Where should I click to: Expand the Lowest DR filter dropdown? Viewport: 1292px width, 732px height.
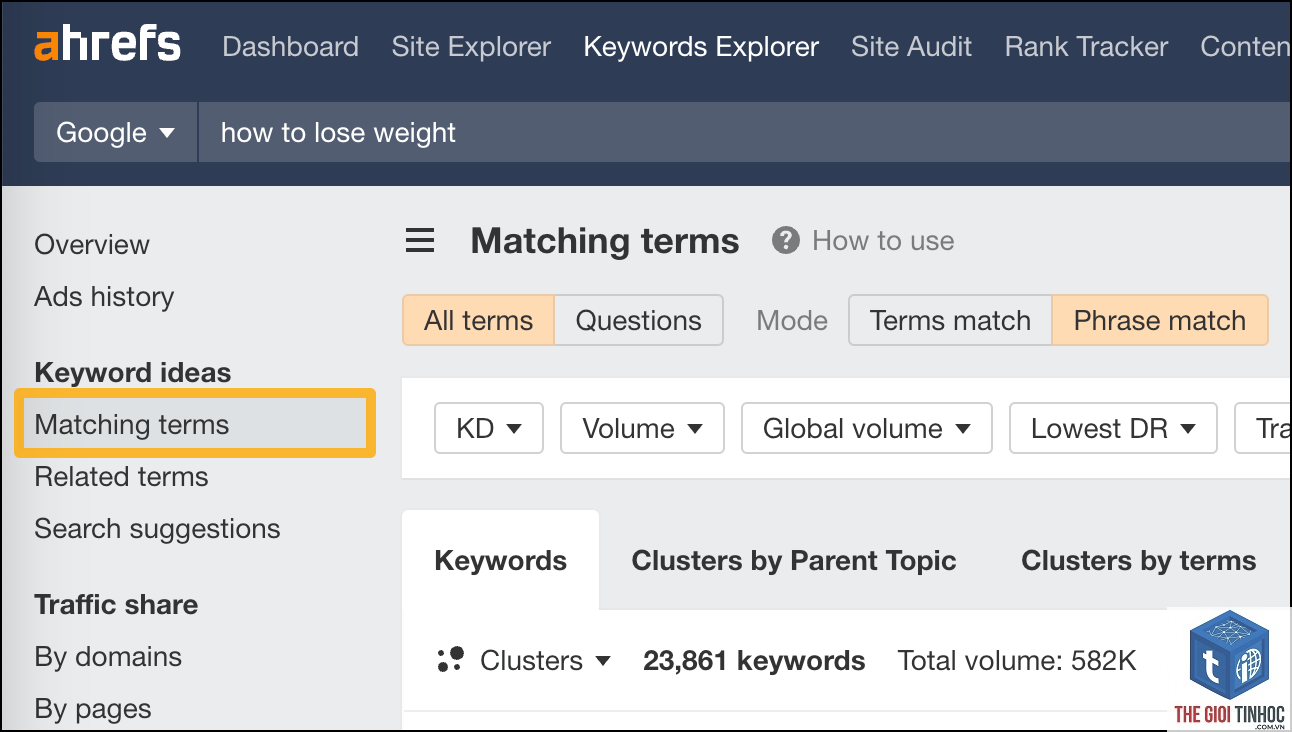1113,429
